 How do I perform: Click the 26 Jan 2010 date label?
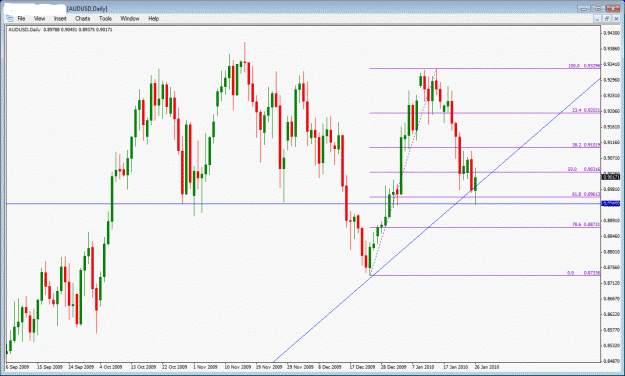(x=487, y=367)
